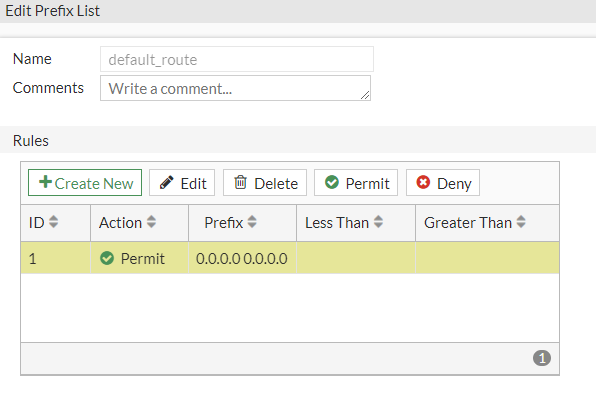596x397 pixels.
Task: Sort by Action column arrows
Action: coord(151,222)
